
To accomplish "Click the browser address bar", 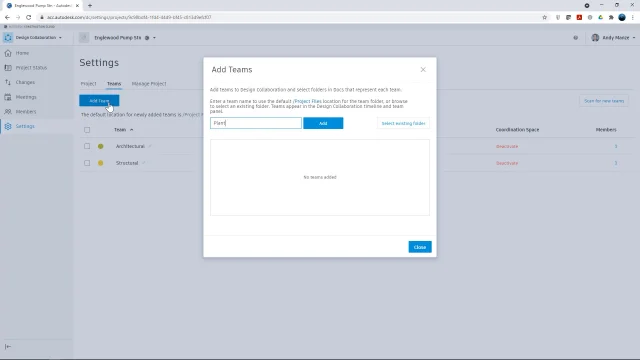I will pyautogui.click(x=286, y=18).
